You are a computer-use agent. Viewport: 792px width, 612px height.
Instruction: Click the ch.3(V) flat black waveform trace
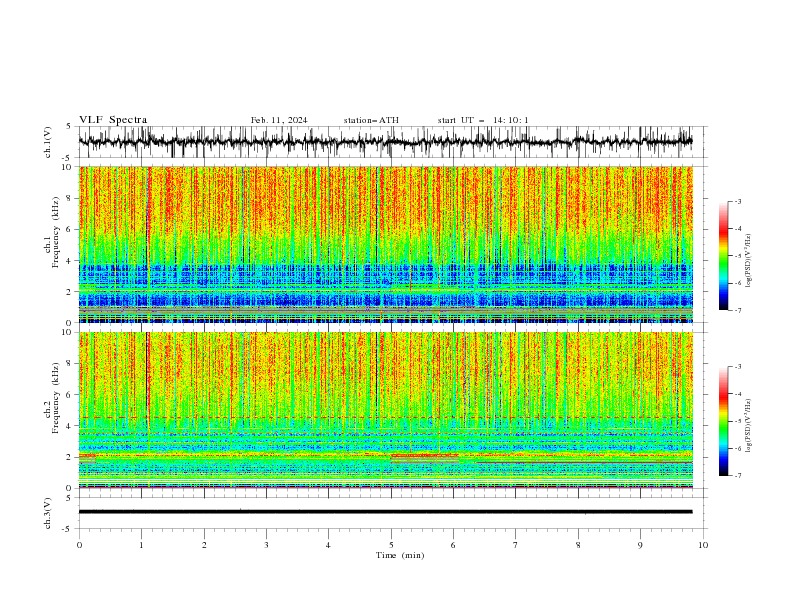point(385,512)
